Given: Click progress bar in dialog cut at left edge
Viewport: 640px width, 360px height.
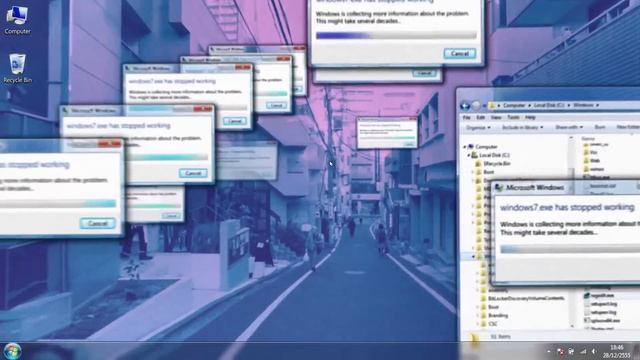Looking at the screenshot, I should click(x=58, y=203).
